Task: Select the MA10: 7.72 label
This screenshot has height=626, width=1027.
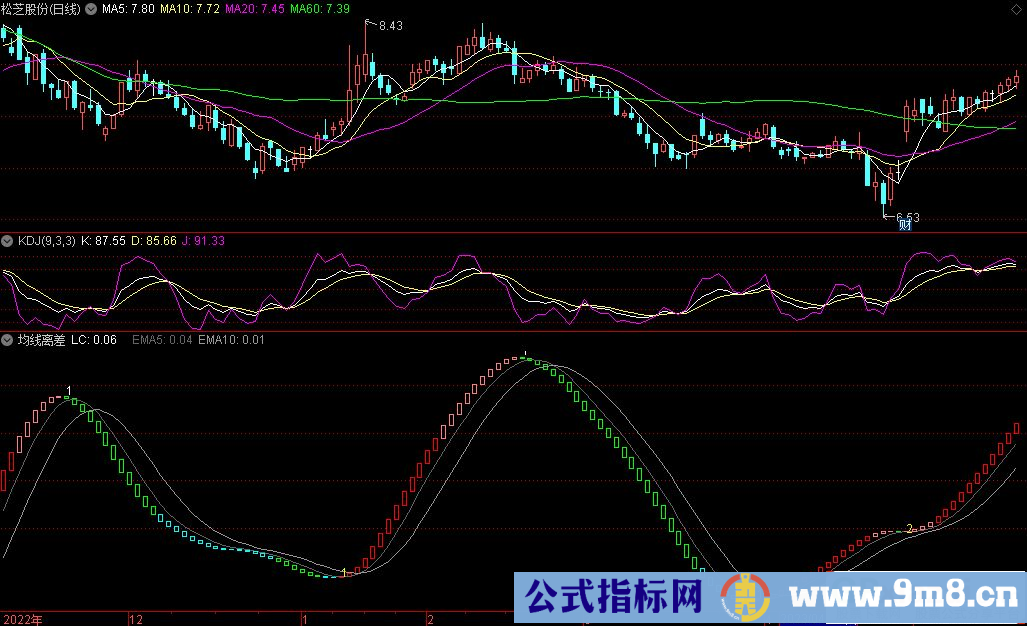Action: tap(189, 9)
